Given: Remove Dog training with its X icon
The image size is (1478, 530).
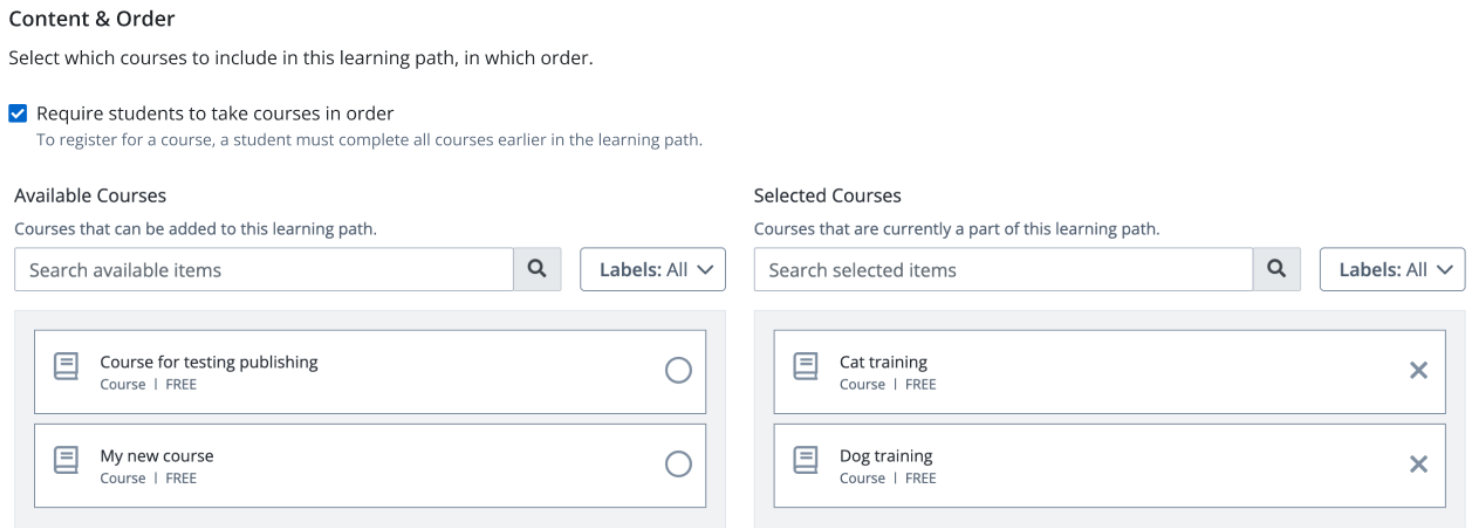Looking at the screenshot, I should tap(1418, 464).
